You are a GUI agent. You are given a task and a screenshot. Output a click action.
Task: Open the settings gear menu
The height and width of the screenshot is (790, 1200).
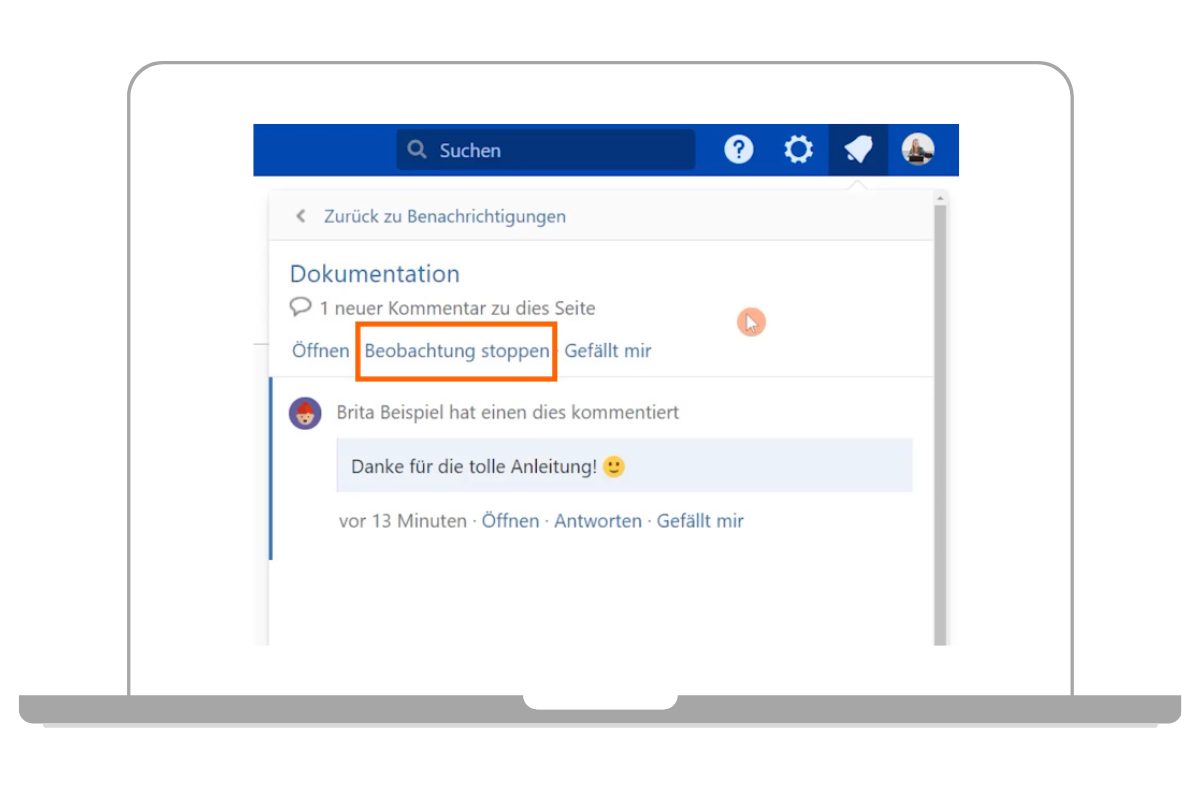coord(798,150)
